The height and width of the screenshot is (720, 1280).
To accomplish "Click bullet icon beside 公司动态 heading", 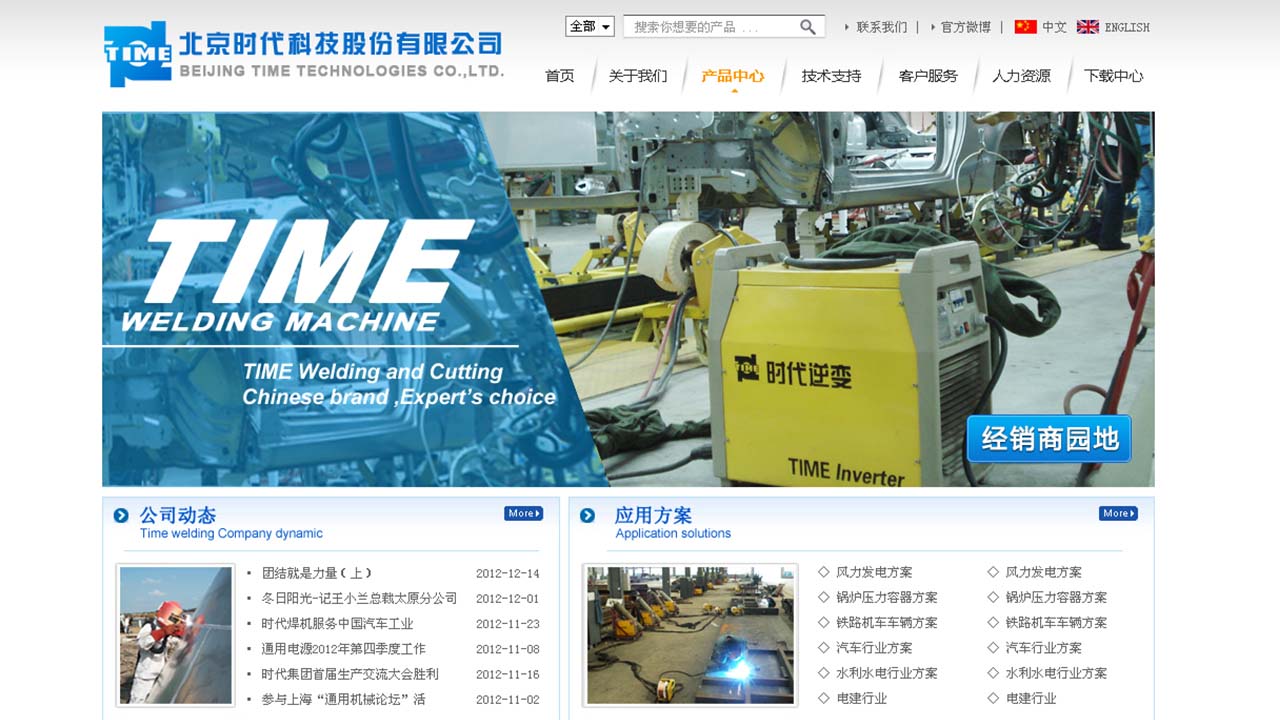I will pos(121,516).
